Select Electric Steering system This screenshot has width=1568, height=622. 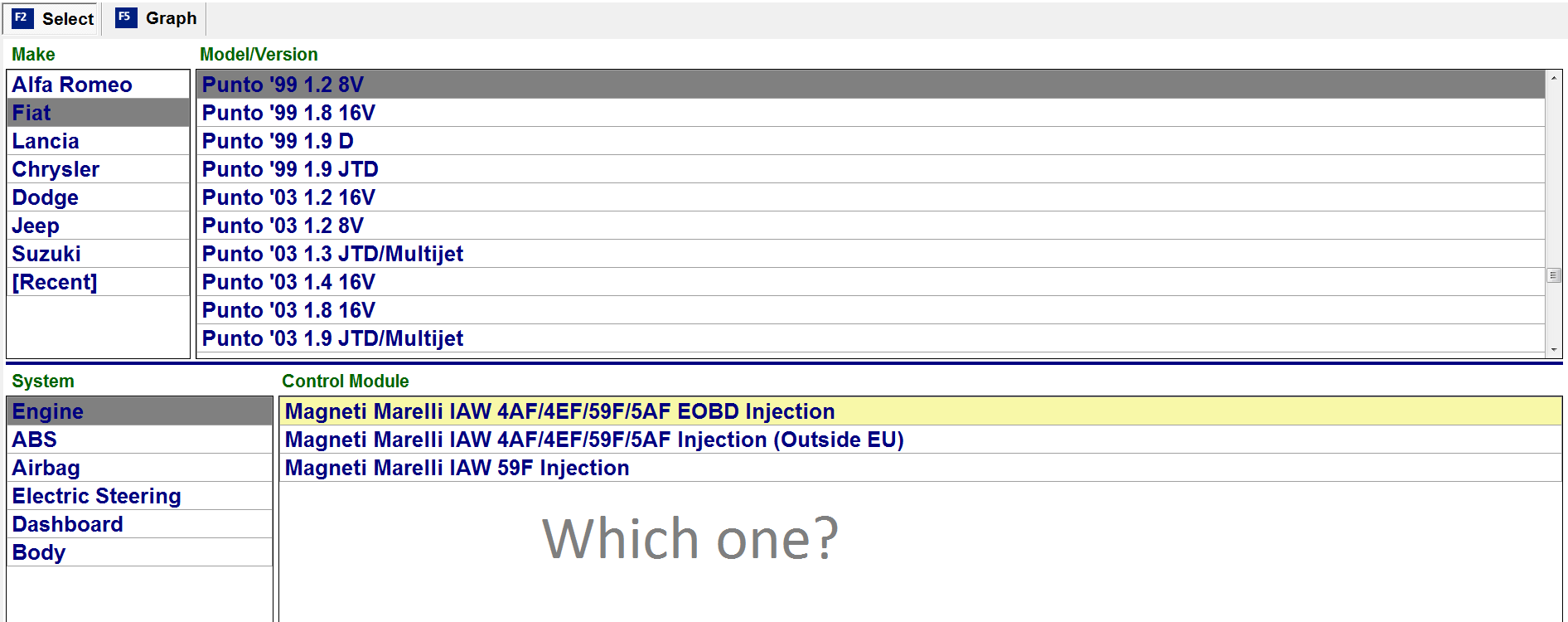[96, 496]
